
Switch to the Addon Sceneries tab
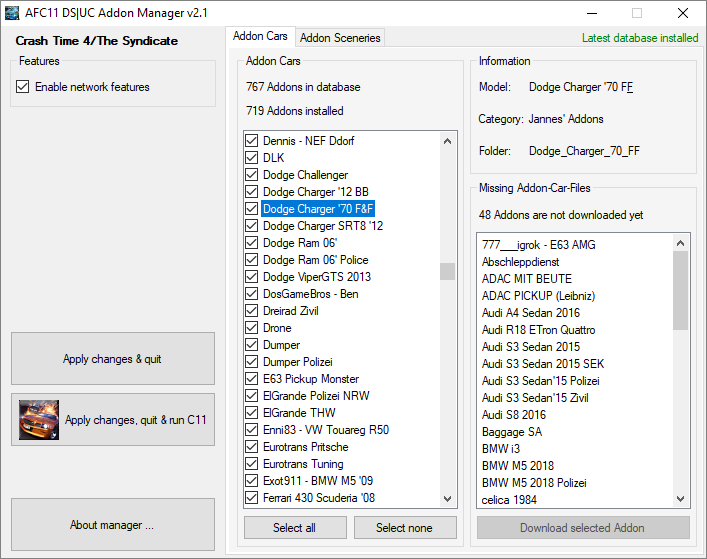coord(340,37)
